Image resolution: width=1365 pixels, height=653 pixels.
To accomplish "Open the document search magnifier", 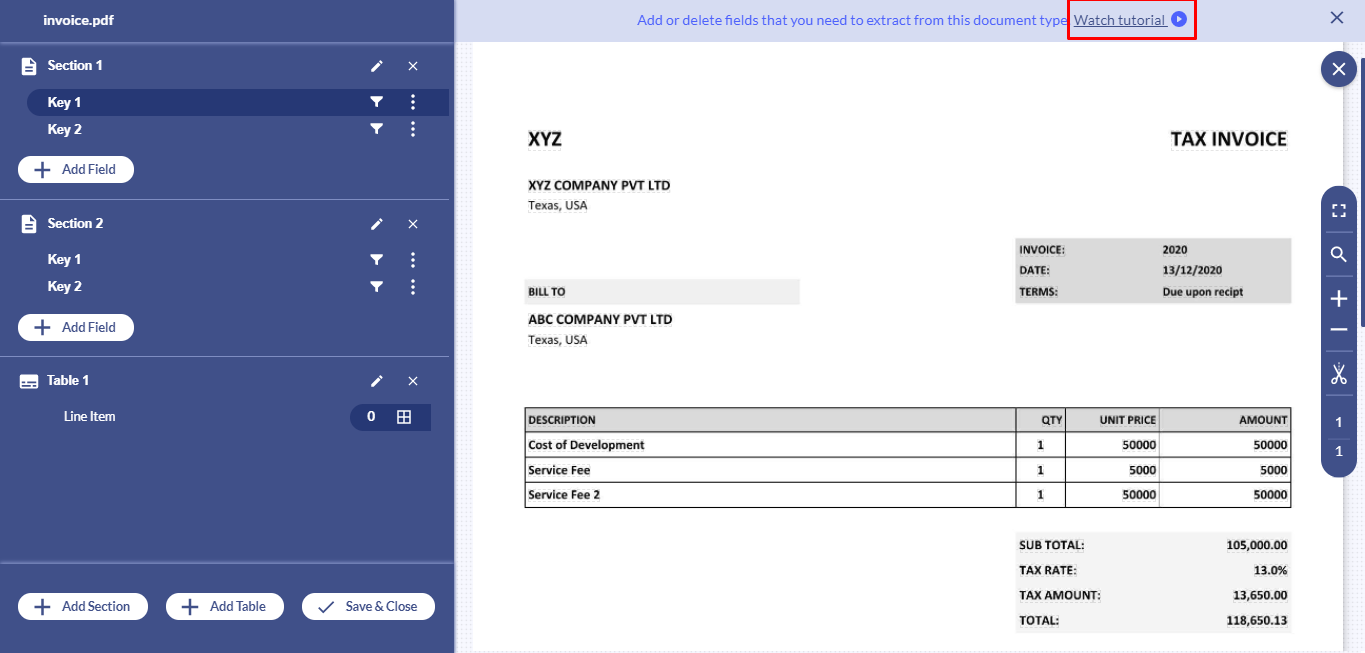I will point(1339,255).
